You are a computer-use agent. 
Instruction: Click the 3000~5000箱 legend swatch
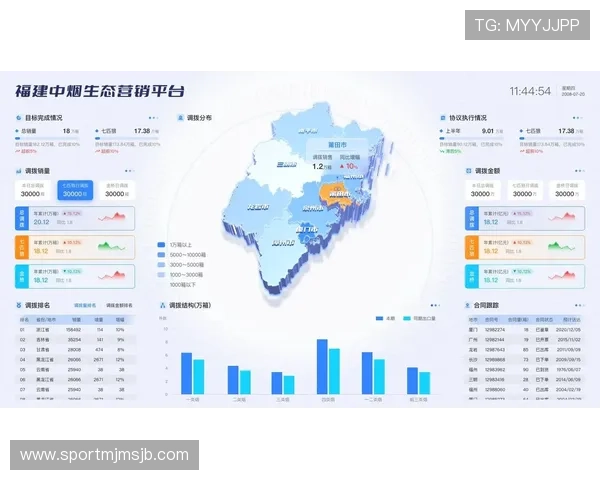click(161, 264)
